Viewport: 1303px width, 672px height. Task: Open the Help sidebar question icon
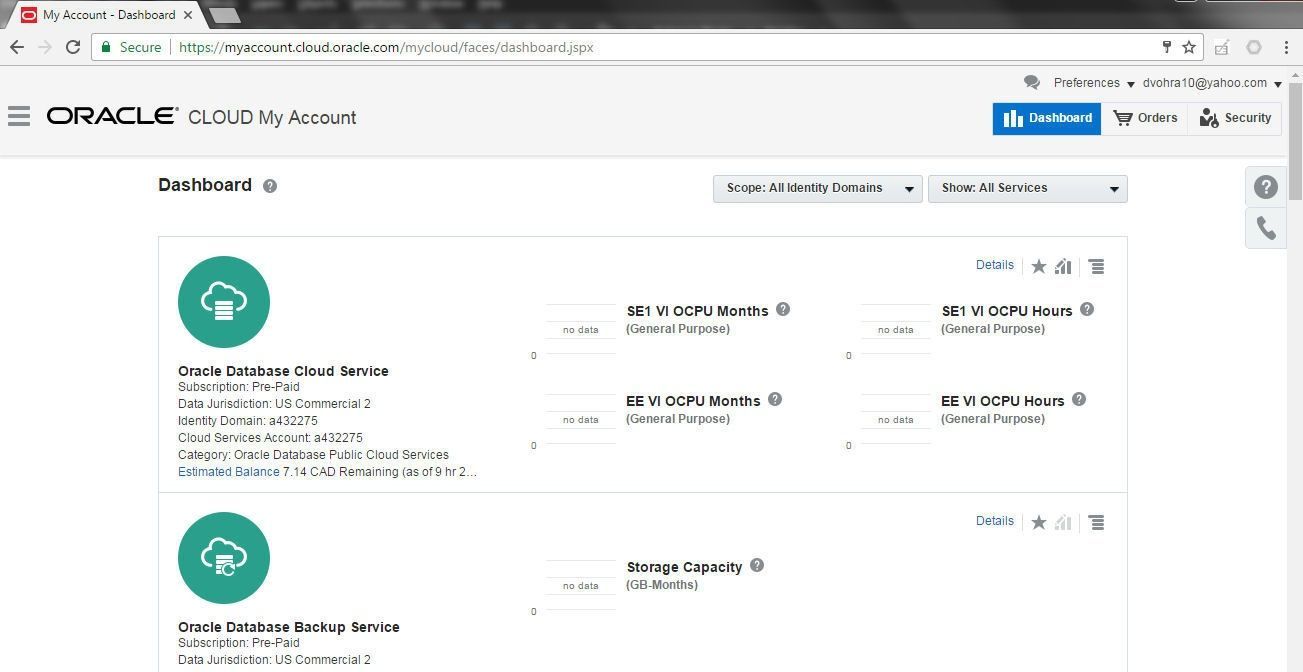pyautogui.click(x=1266, y=187)
